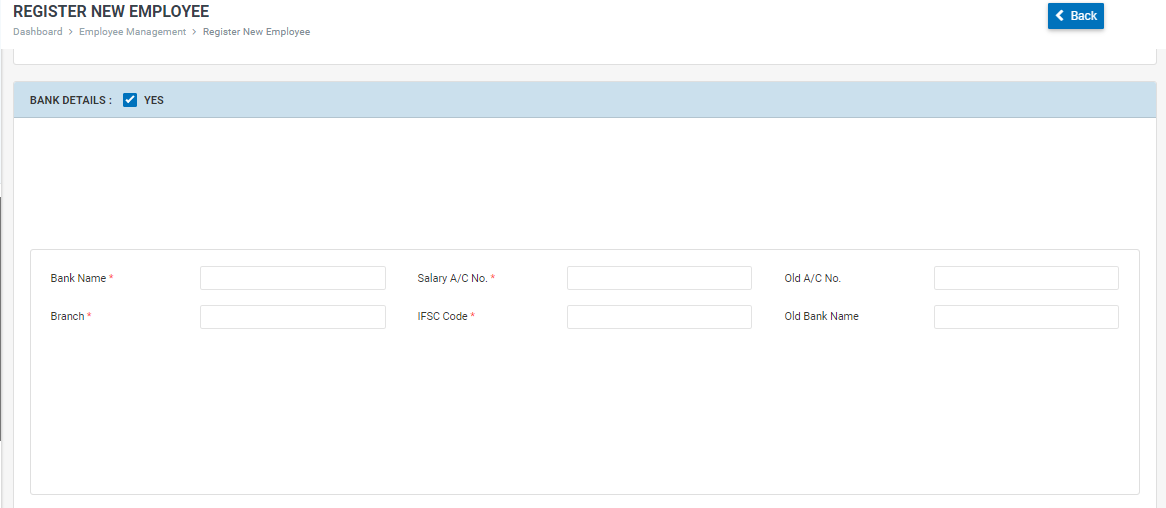The height and width of the screenshot is (508, 1166).
Task: Select the Register New Employee breadcrumb
Action: tap(256, 32)
